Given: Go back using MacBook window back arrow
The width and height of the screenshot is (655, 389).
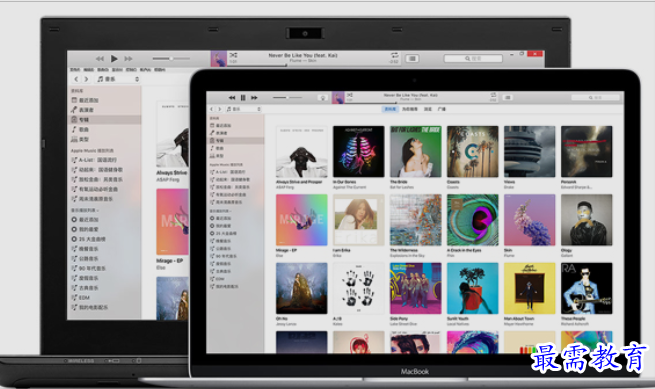Looking at the screenshot, I should pyautogui.click(x=212, y=109).
